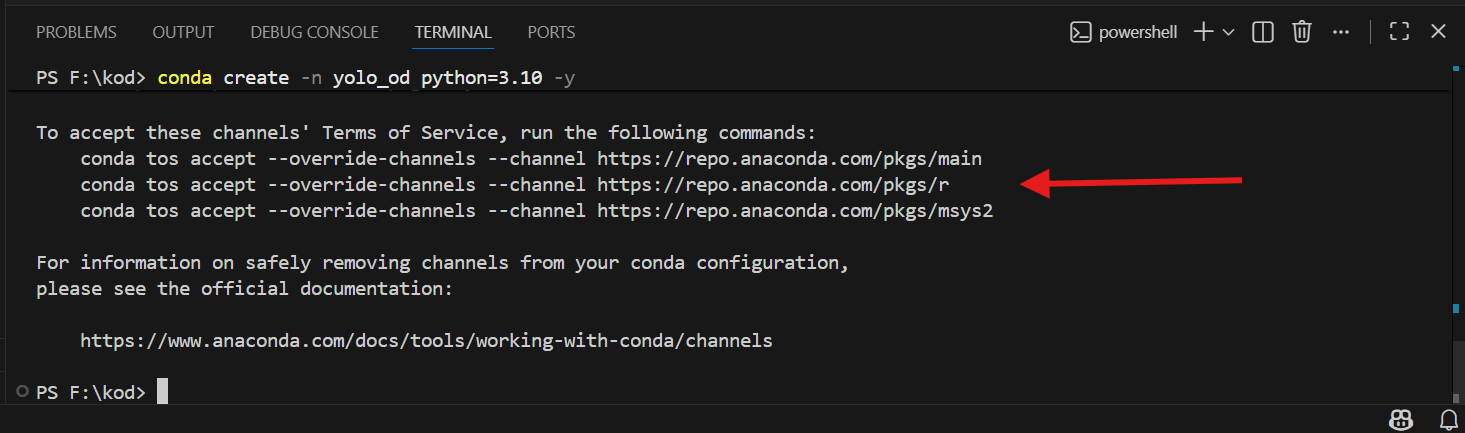Screen dimensions: 1465x433
Task: Click the terminal scrollbar on the right edge
Action: (x=1454, y=200)
